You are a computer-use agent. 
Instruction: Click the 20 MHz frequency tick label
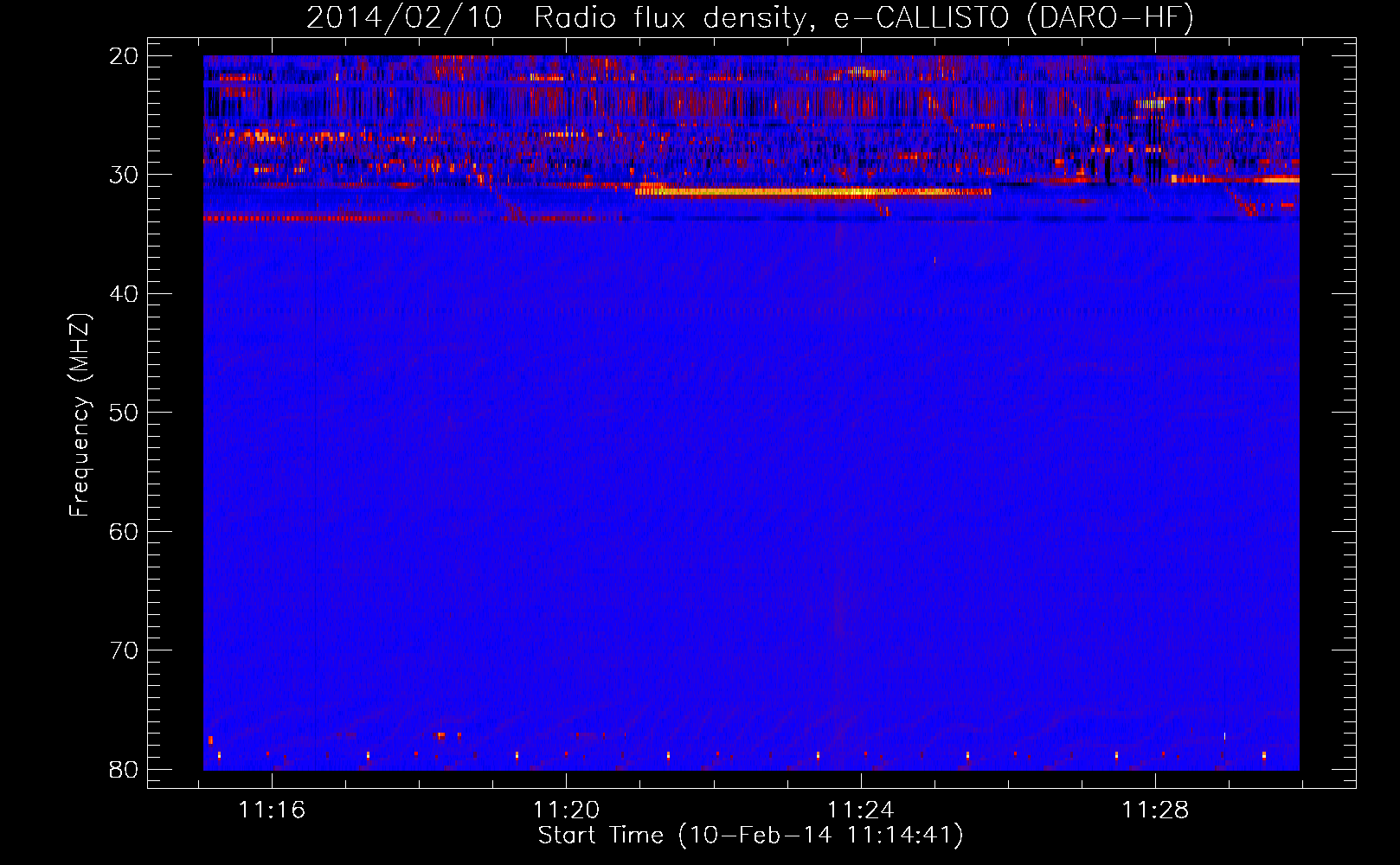(124, 56)
